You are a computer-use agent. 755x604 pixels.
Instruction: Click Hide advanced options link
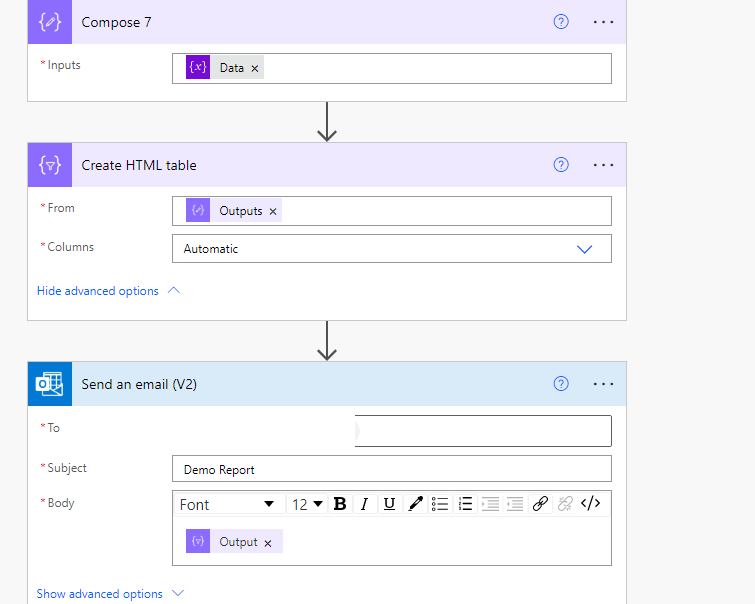[98, 291]
